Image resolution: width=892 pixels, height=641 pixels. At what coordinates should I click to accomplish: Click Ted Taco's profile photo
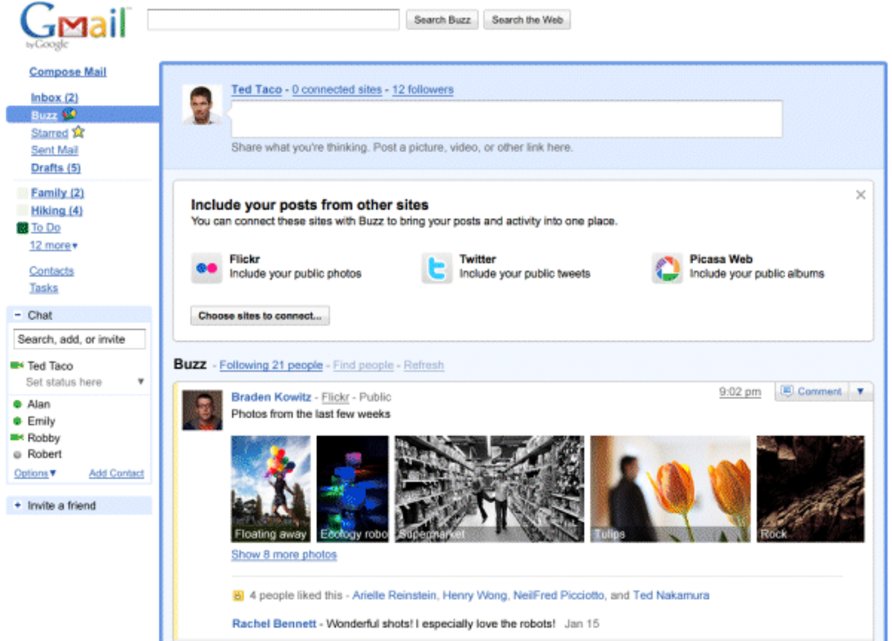pyautogui.click(x=202, y=105)
